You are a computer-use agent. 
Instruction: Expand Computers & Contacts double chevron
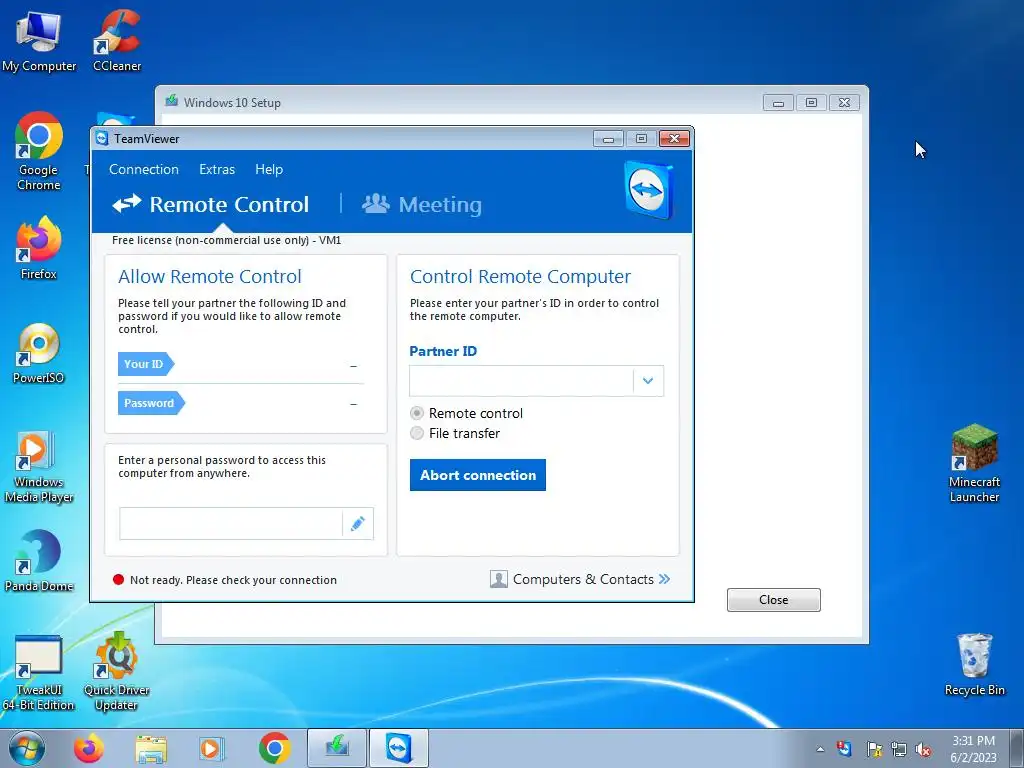(664, 579)
